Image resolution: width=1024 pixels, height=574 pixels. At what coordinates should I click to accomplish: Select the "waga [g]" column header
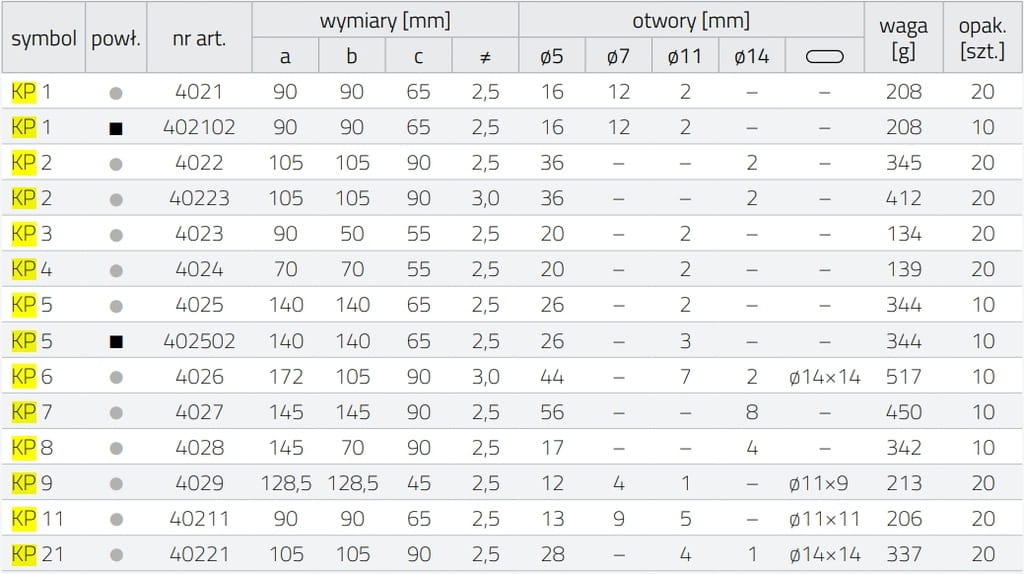[903, 38]
